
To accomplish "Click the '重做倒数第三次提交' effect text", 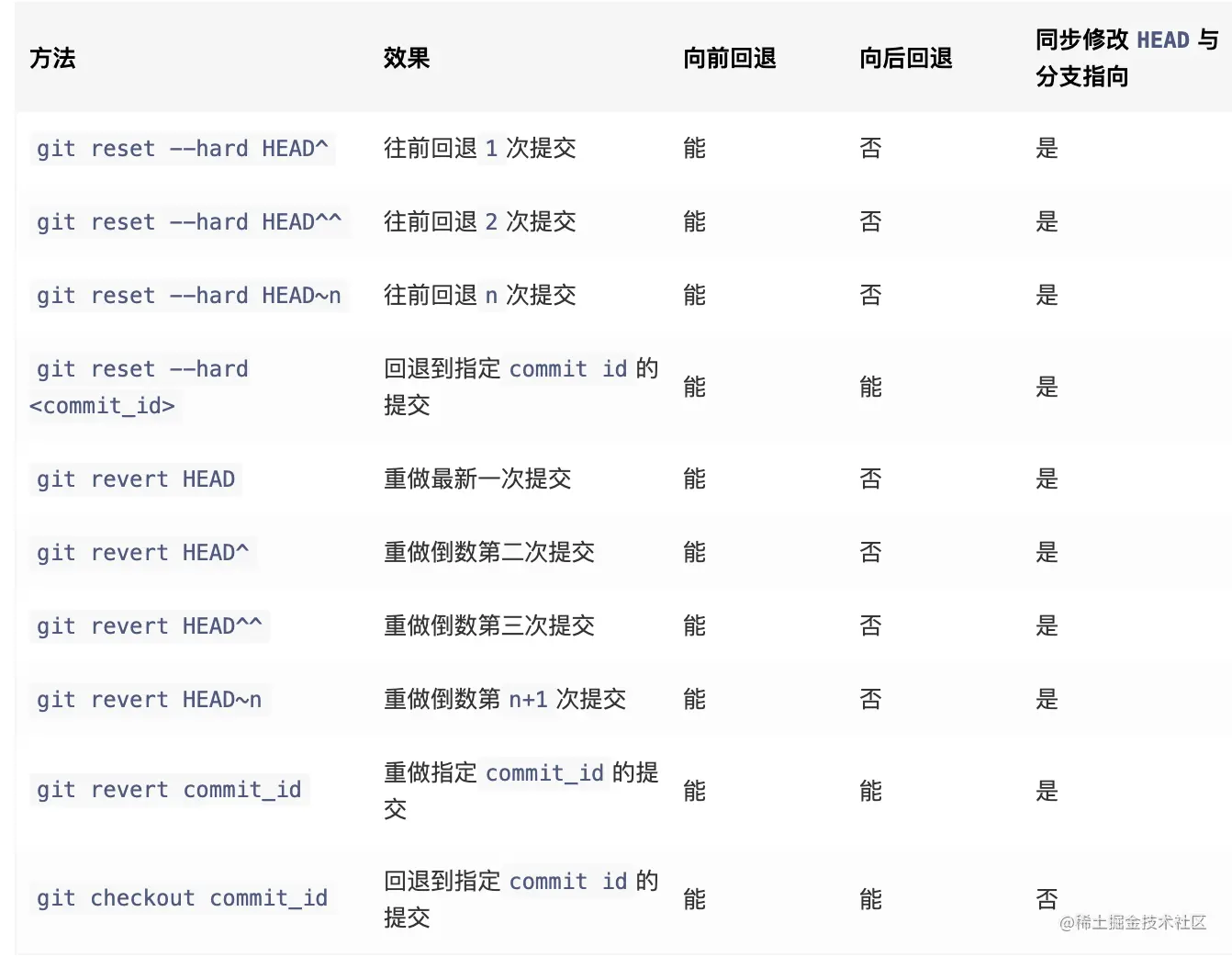I will [x=489, y=625].
